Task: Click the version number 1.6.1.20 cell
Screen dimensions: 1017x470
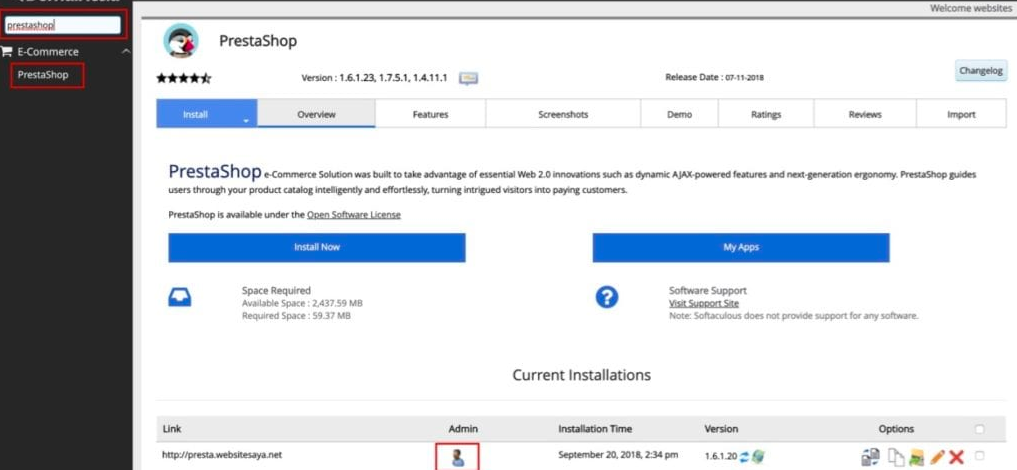Action: 721,456
